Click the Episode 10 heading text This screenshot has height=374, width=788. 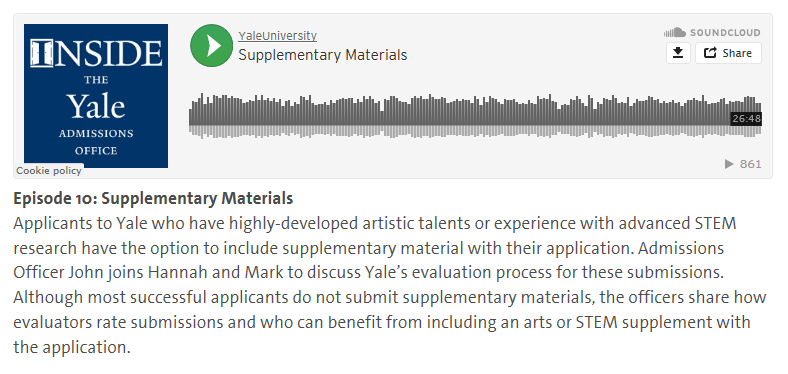coord(153,198)
